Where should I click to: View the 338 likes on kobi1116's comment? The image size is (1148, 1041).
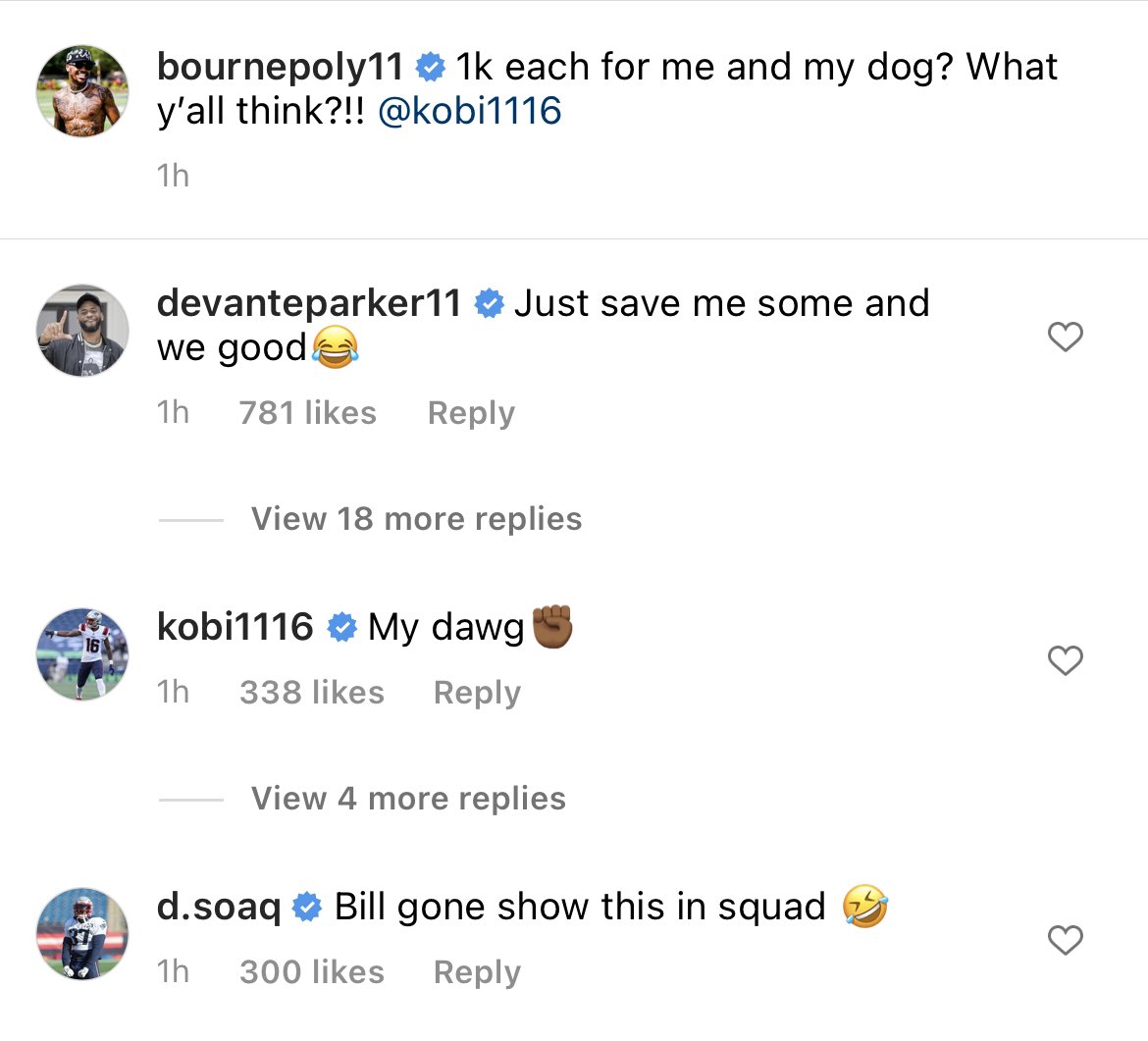[x=311, y=692]
